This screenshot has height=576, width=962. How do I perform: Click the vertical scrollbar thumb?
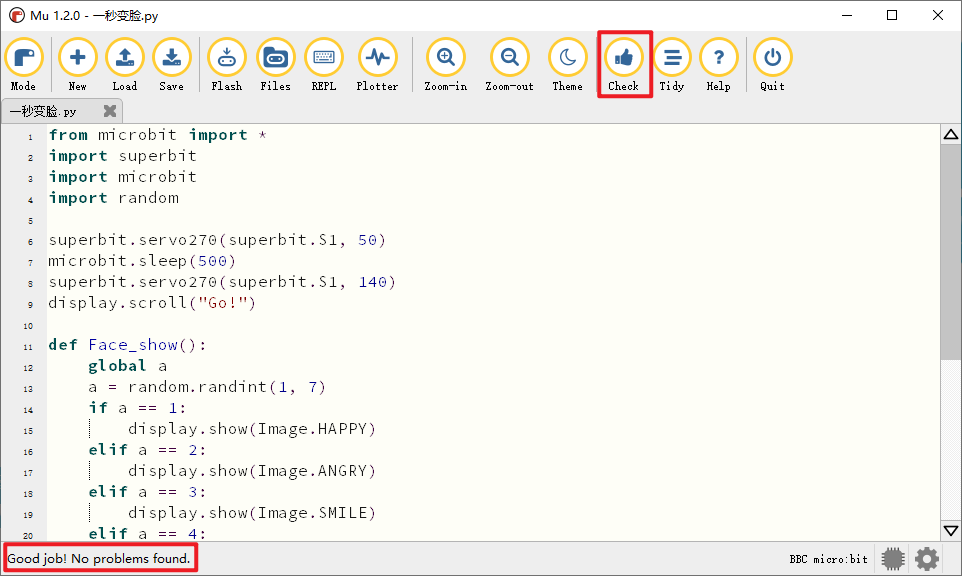coord(951,252)
